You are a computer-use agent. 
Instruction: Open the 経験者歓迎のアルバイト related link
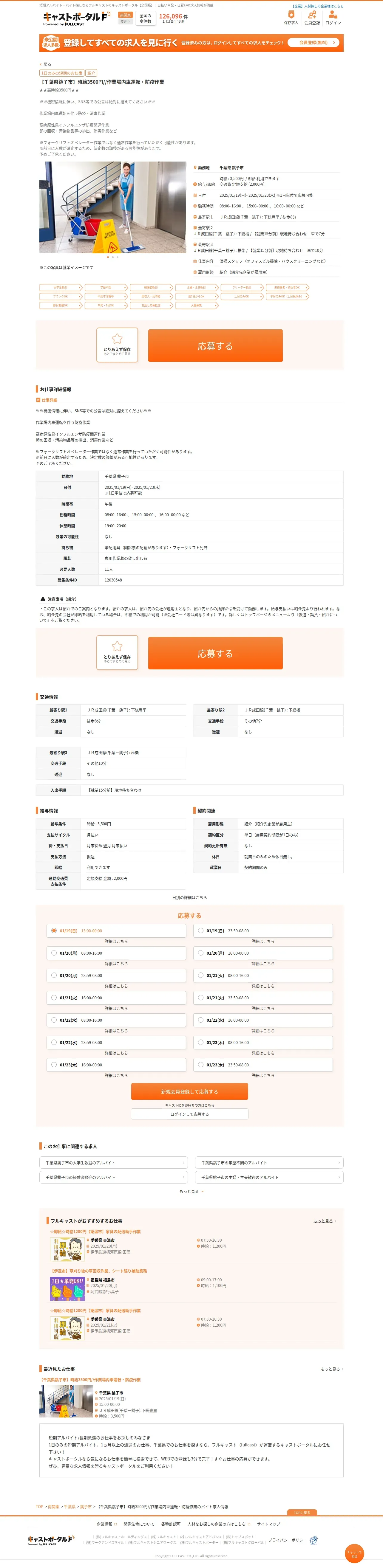114,1177
